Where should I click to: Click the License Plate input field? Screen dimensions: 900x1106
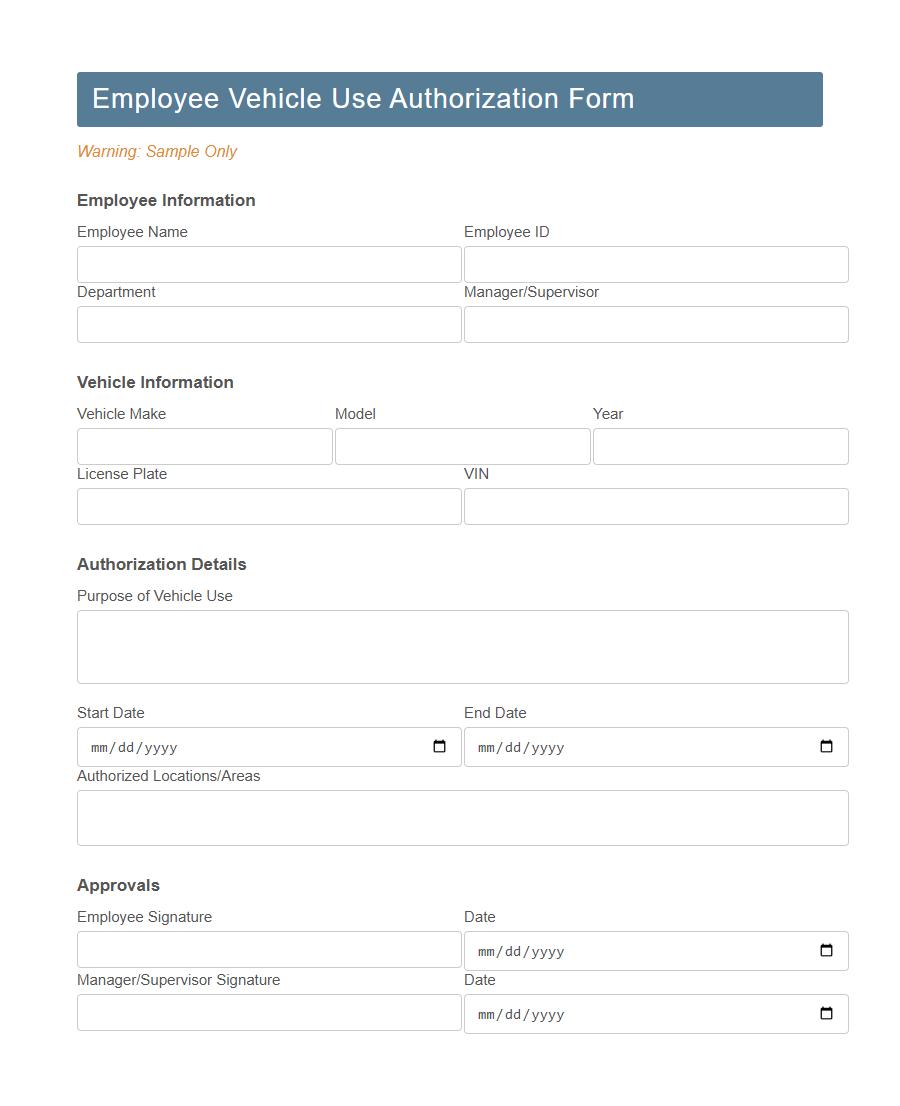[x=268, y=506]
